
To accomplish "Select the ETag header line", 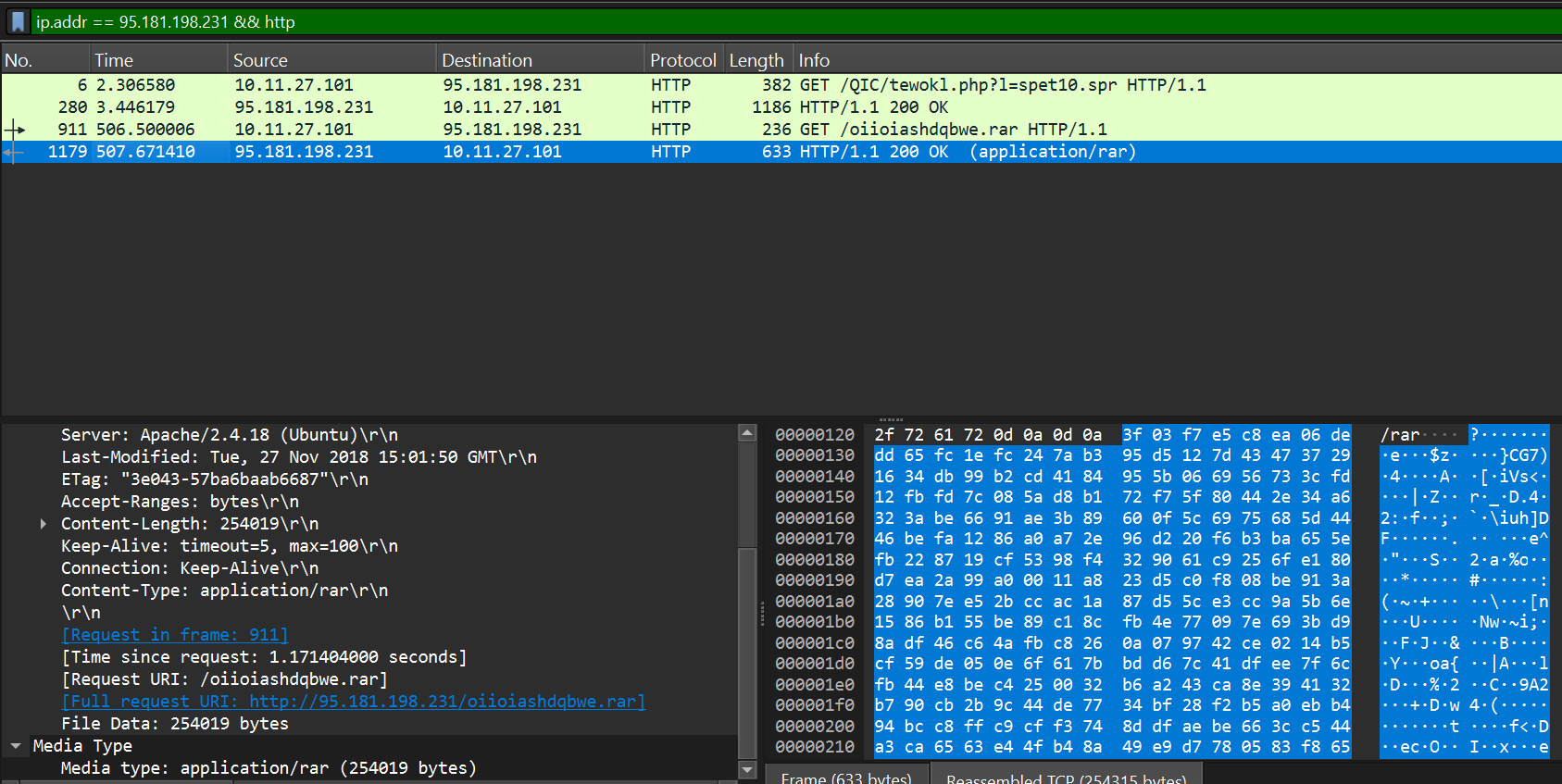I will pos(215,479).
